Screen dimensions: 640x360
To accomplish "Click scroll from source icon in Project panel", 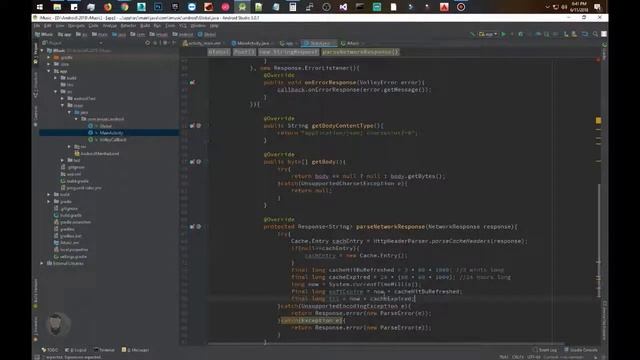I will coord(148,43).
